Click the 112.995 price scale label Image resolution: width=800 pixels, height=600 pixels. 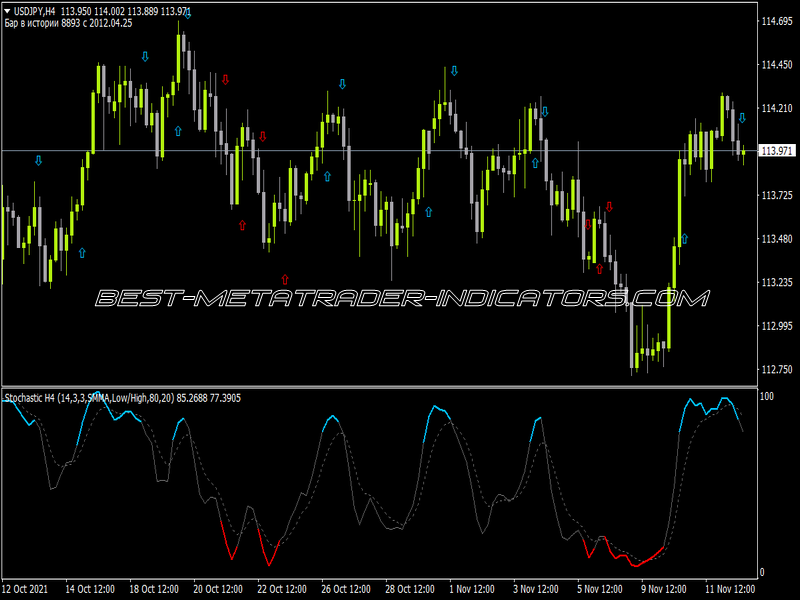[x=777, y=326]
